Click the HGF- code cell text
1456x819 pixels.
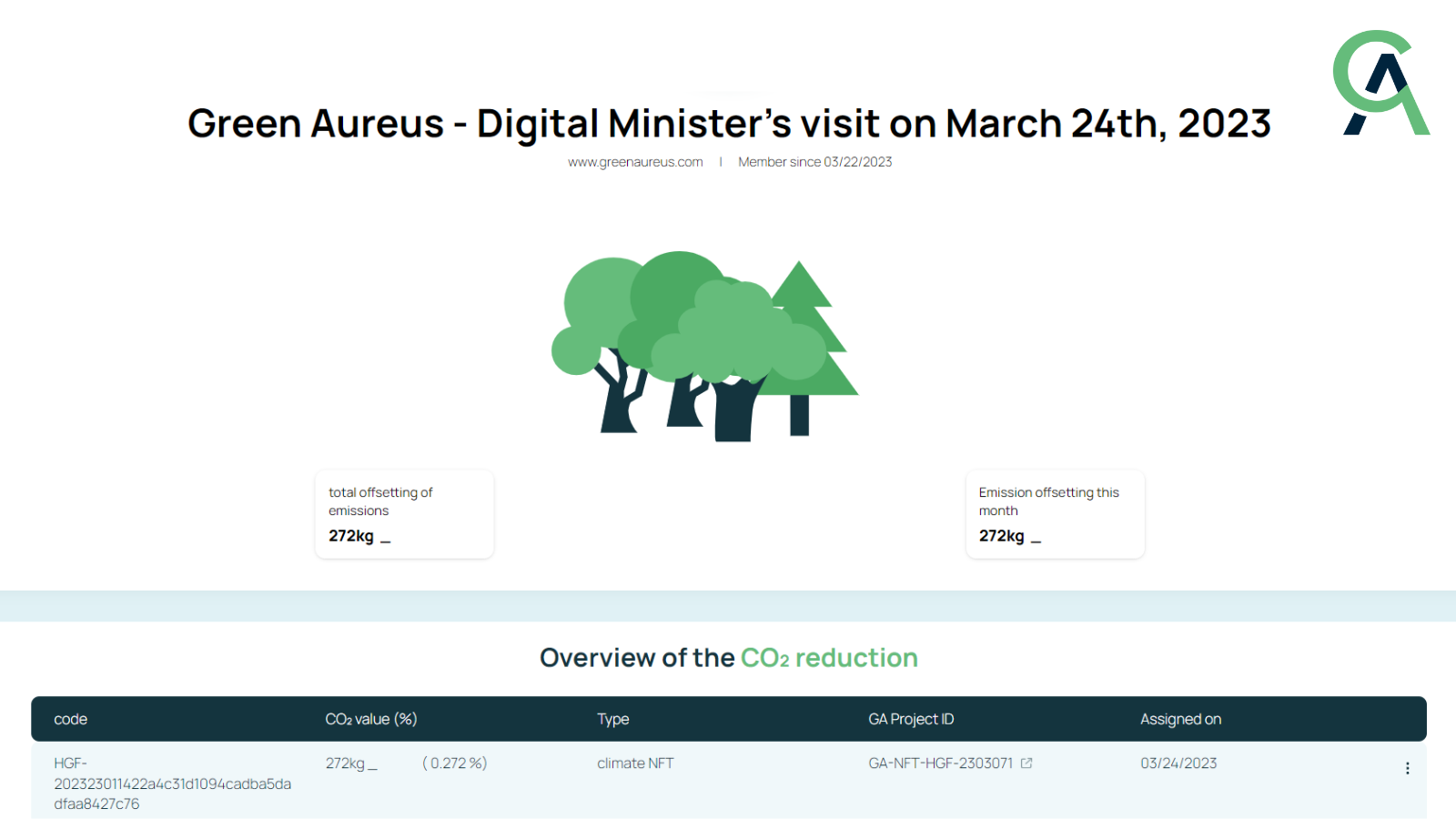[172, 784]
